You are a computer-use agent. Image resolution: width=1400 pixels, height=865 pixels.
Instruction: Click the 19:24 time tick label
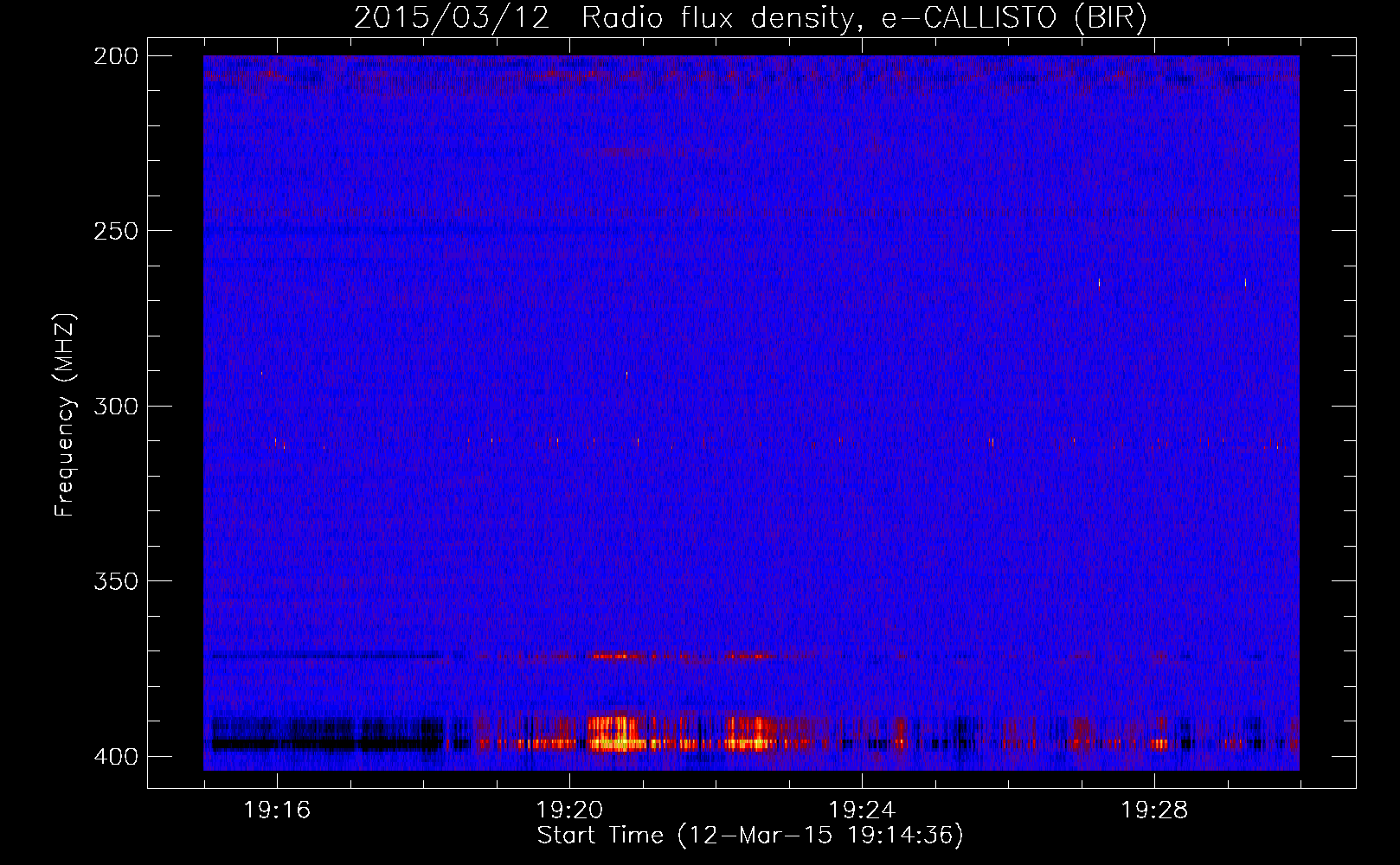coord(862,810)
